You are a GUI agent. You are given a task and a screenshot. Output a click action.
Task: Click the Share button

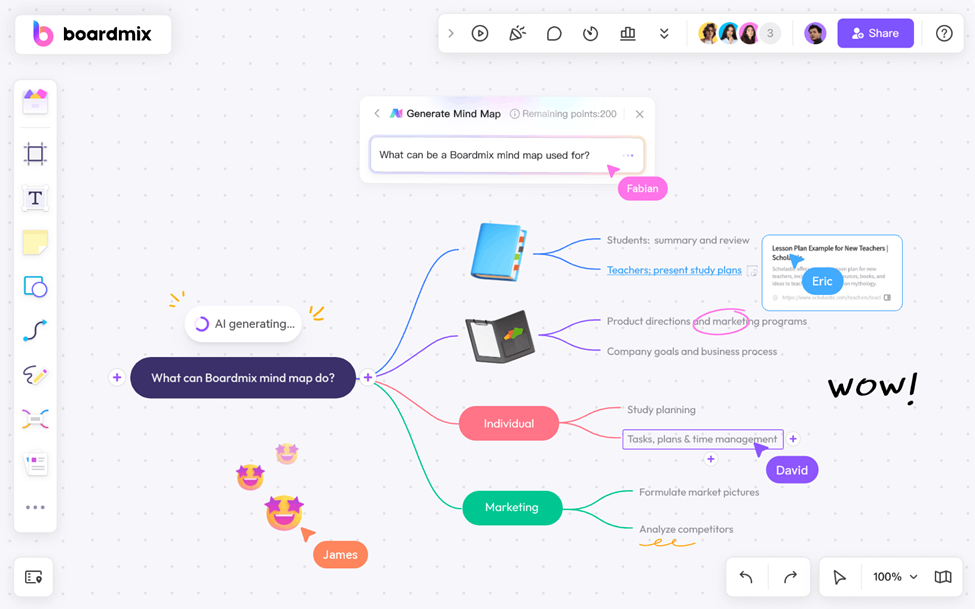875,32
